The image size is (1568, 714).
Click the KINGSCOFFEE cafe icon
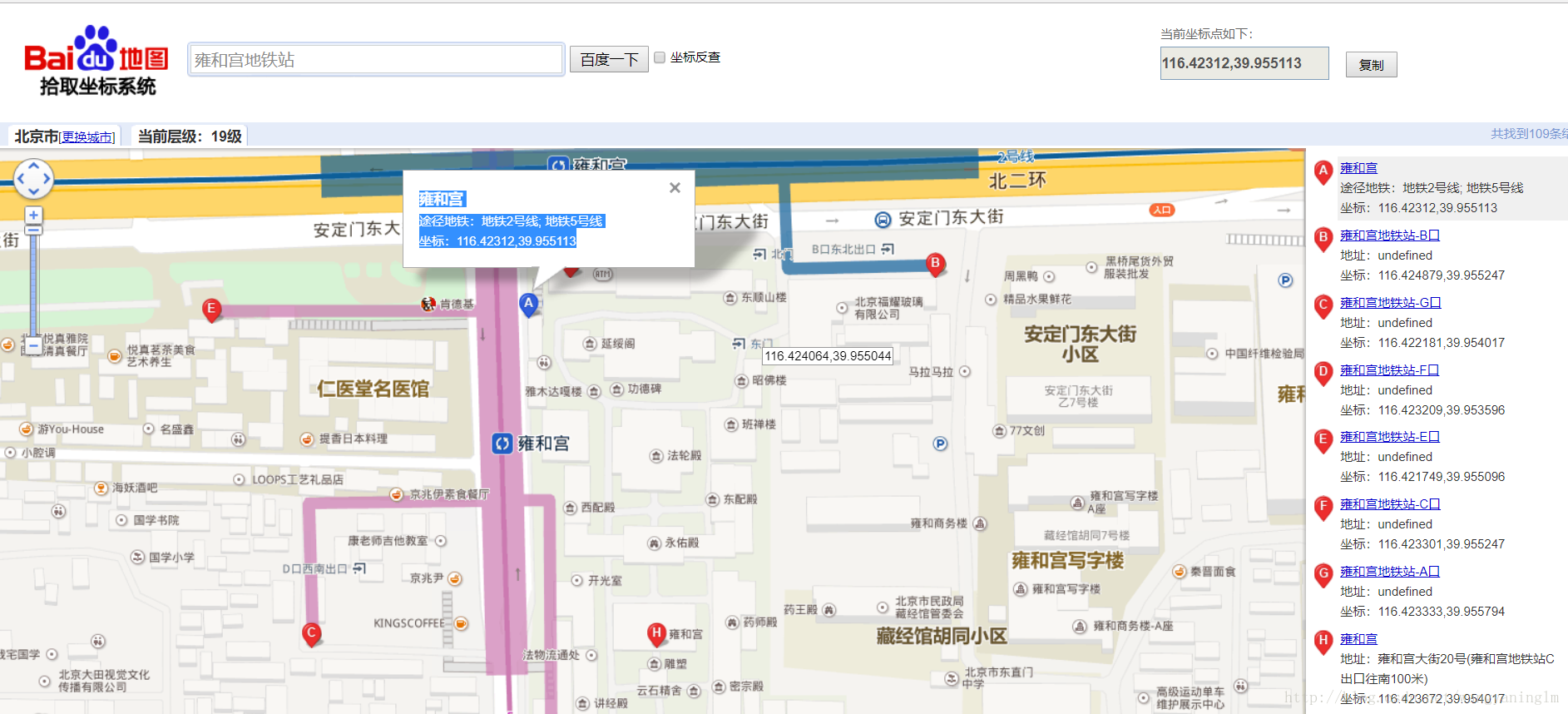click(461, 623)
